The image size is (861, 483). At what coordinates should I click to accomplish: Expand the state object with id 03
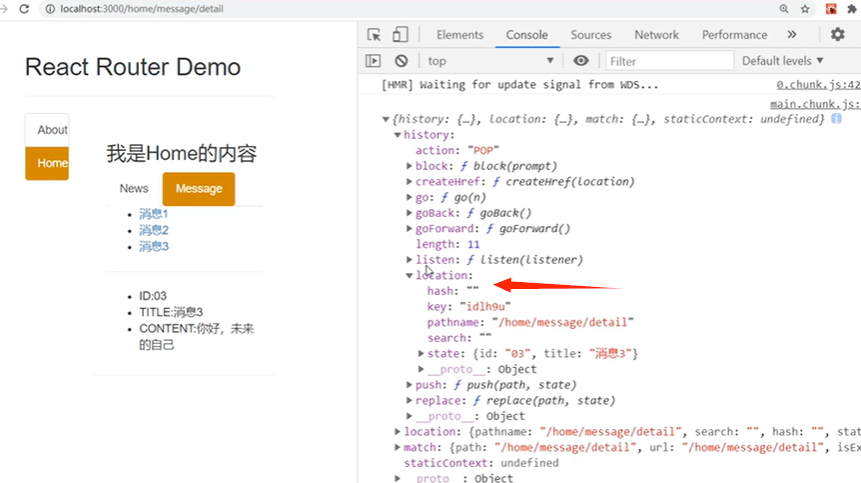421,353
